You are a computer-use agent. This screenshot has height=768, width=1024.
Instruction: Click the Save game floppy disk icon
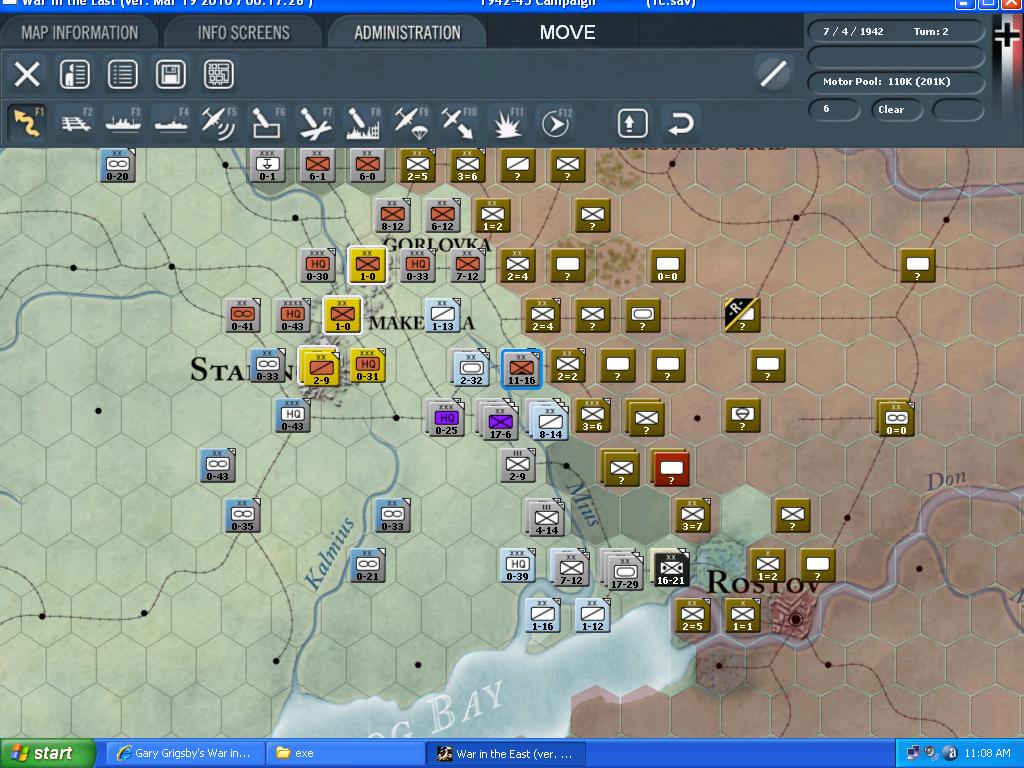[x=170, y=74]
